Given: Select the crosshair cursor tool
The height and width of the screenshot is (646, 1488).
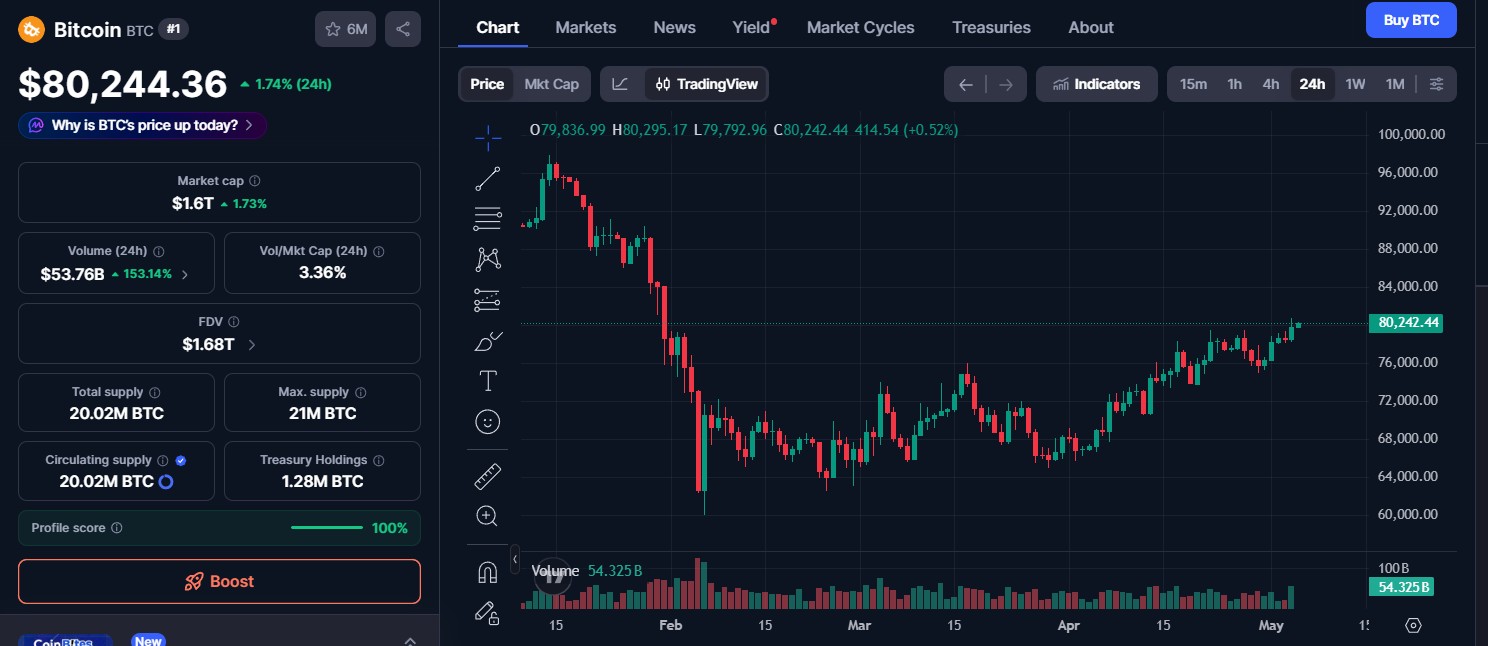Looking at the screenshot, I should 488,138.
